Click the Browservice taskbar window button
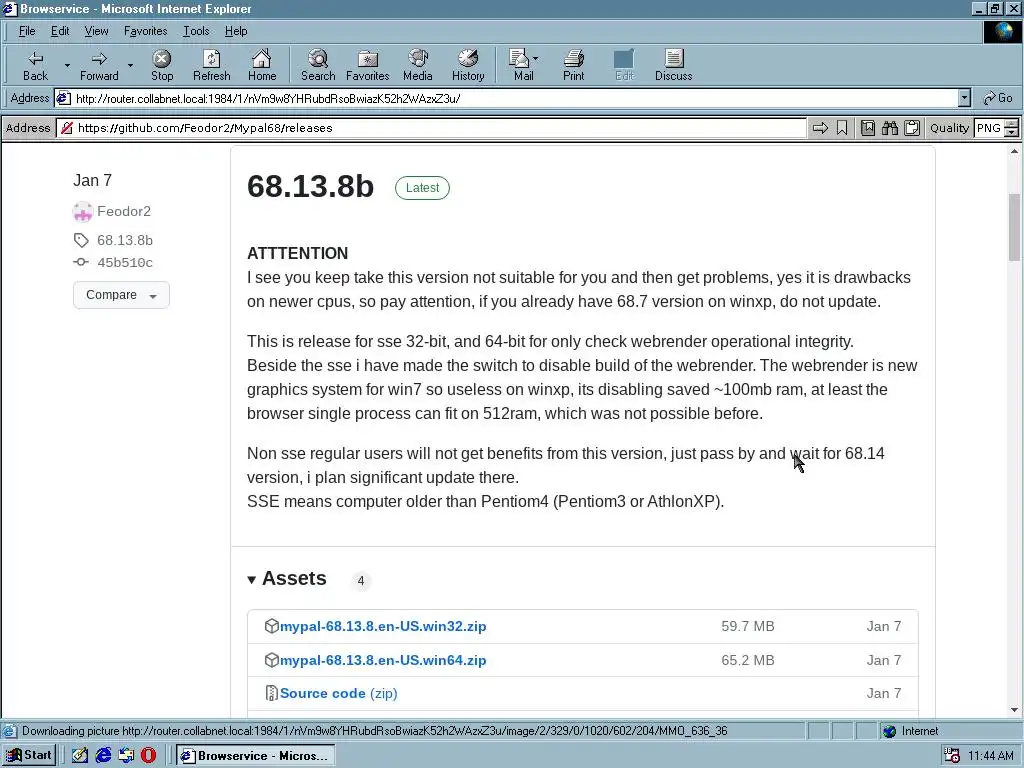The image size is (1024, 768). tap(255, 756)
